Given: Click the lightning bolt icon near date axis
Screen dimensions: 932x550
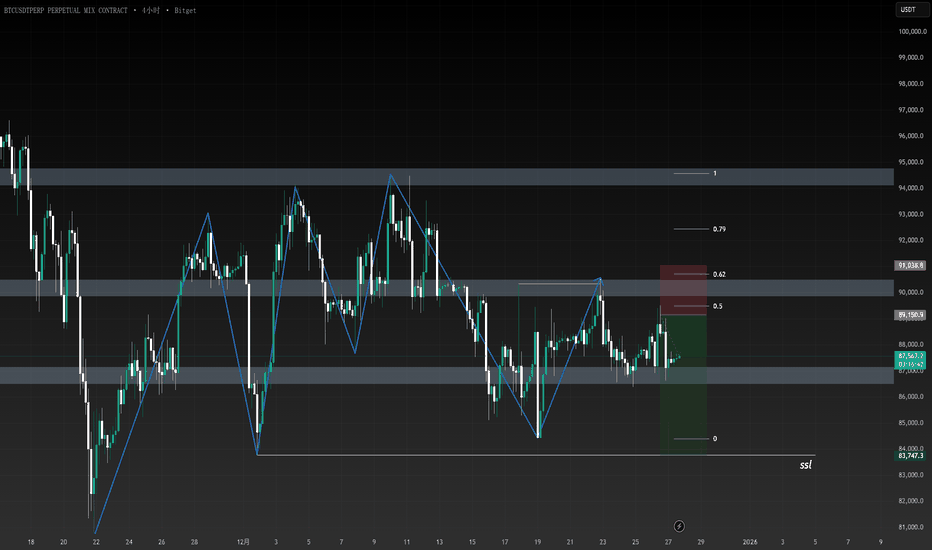Looking at the screenshot, I should pyautogui.click(x=679, y=526).
